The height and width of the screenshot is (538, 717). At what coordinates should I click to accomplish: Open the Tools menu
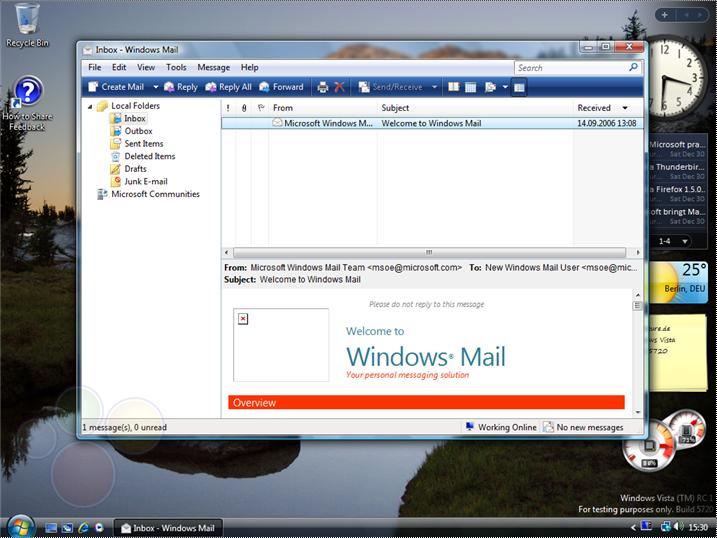pos(176,67)
